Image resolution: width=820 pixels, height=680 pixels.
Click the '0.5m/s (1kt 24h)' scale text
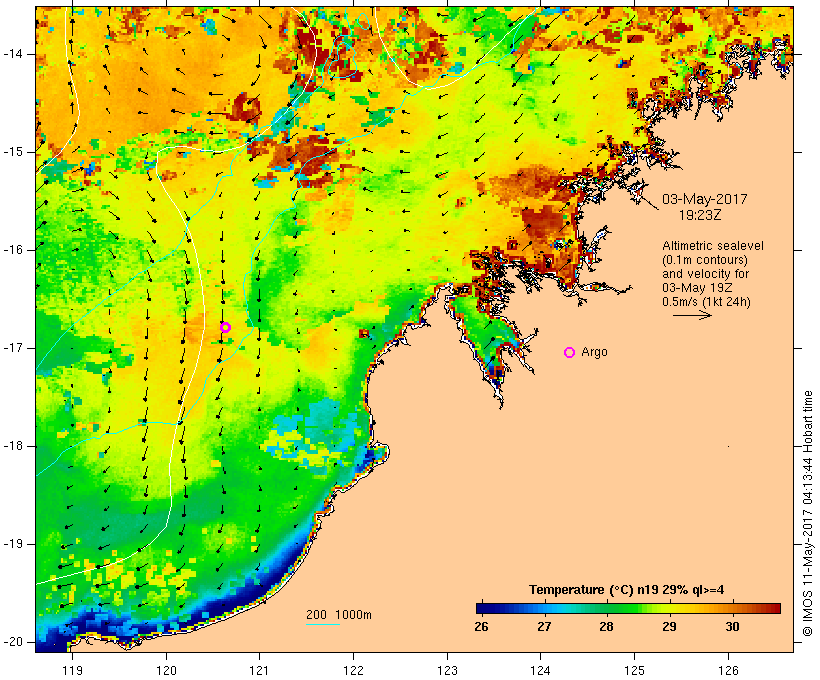706,302
